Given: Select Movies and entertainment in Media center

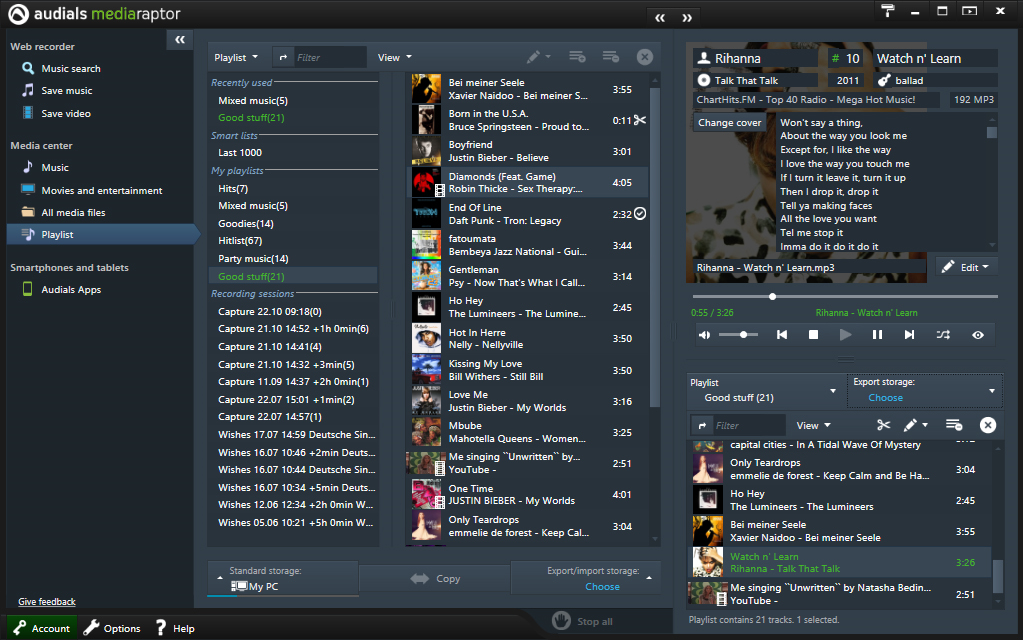Looking at the screenshot, I should [101, 191].
